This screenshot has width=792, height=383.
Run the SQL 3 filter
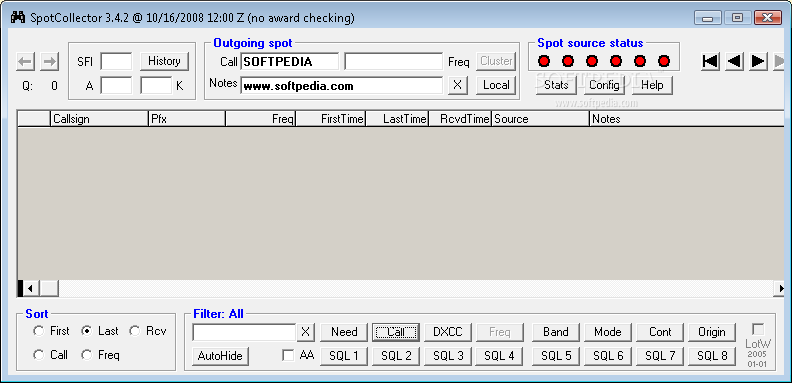point(448,356)
